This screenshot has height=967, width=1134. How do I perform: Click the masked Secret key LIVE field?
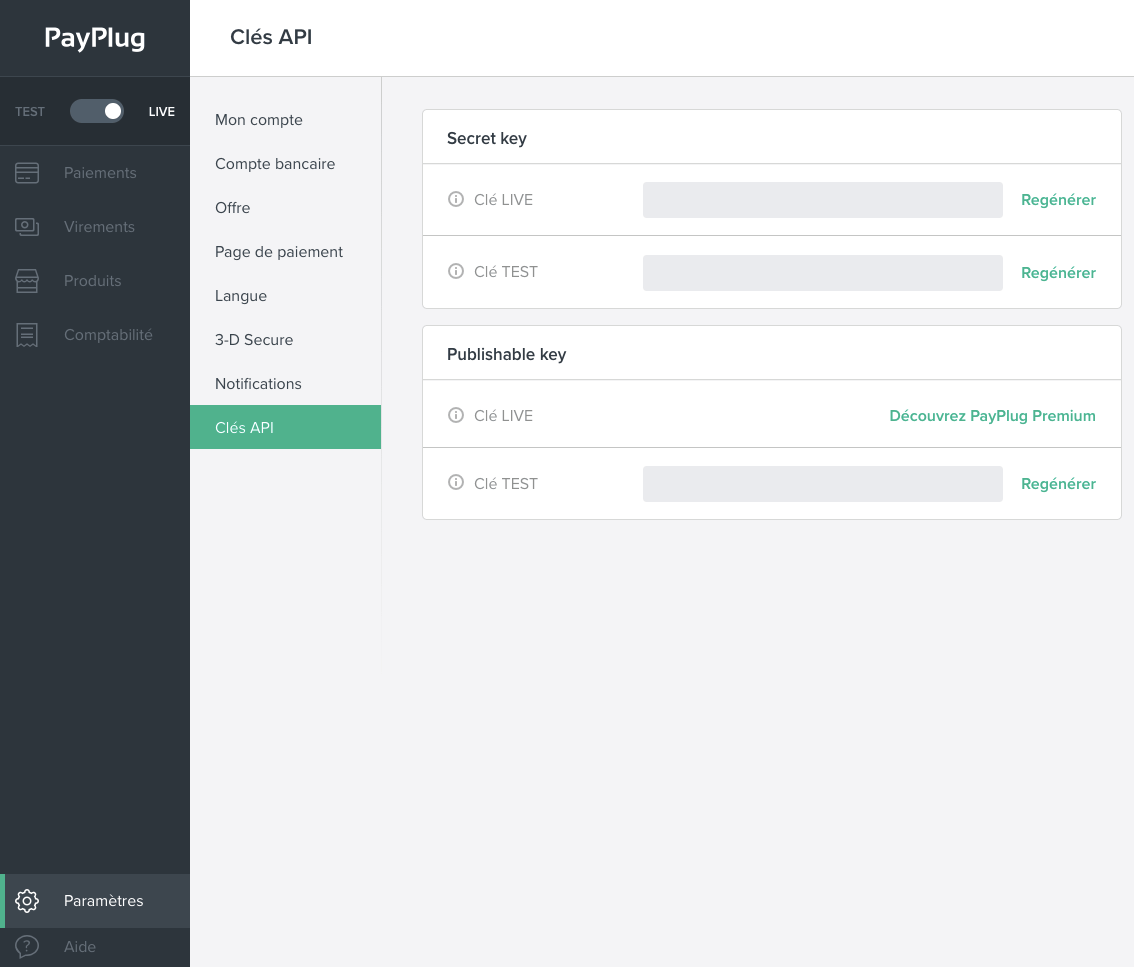tap(822, 199)
